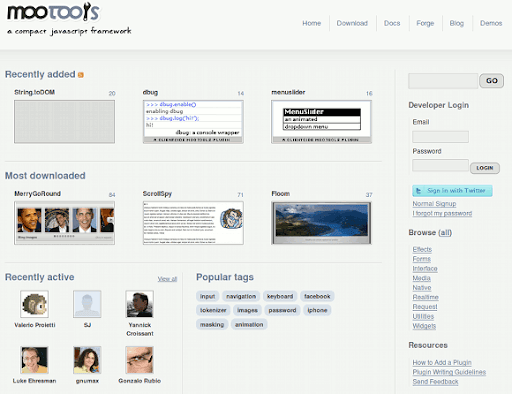
Task: Select the masking tag
Action: tap(212, 325)
